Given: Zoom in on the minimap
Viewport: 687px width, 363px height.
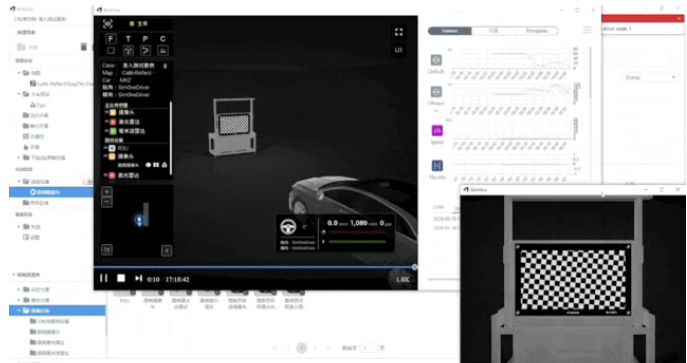Looking at the screenshot, I should coord(107,192).
